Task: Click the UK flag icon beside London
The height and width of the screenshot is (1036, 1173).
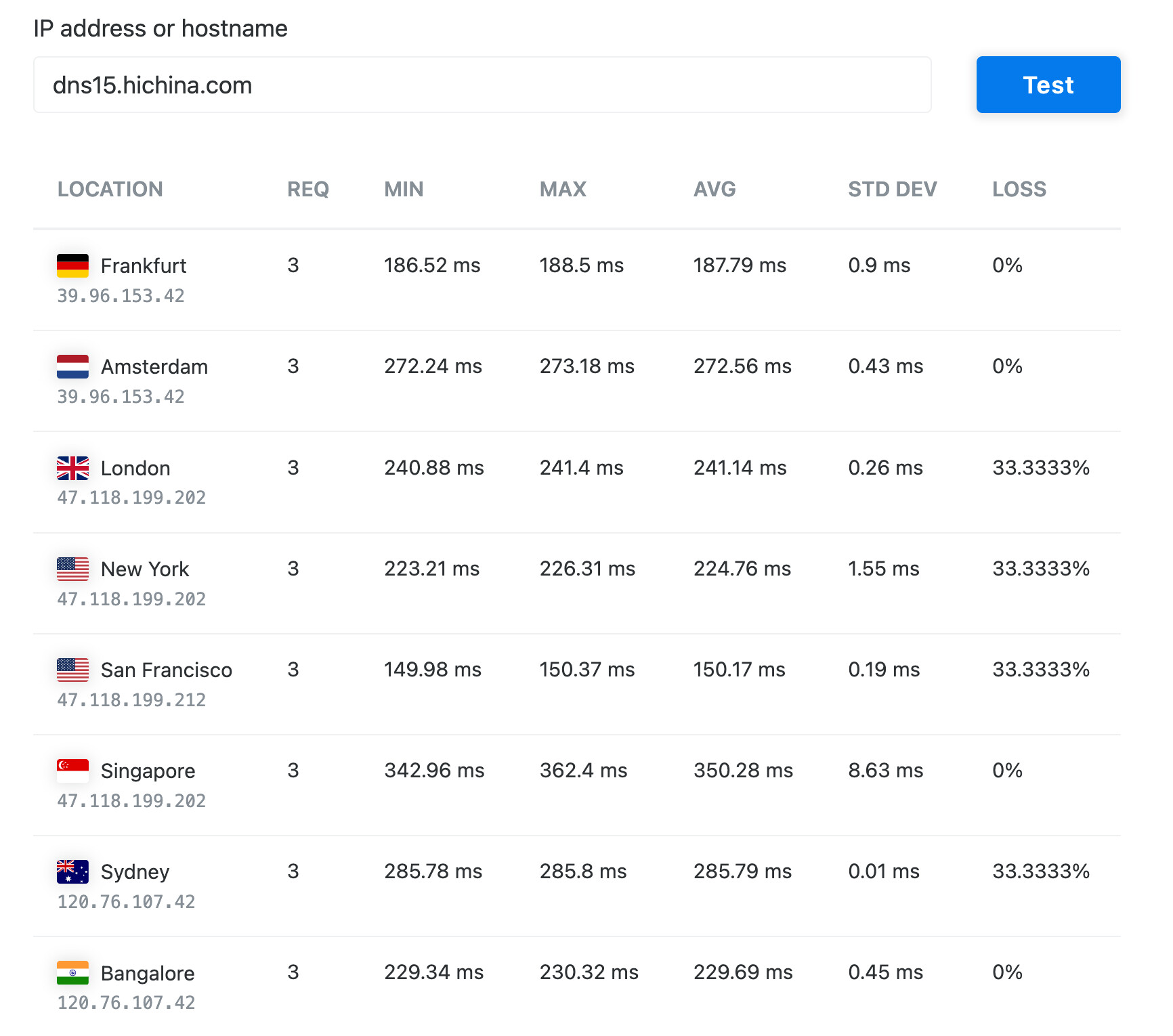Action: tap(72, 468)
